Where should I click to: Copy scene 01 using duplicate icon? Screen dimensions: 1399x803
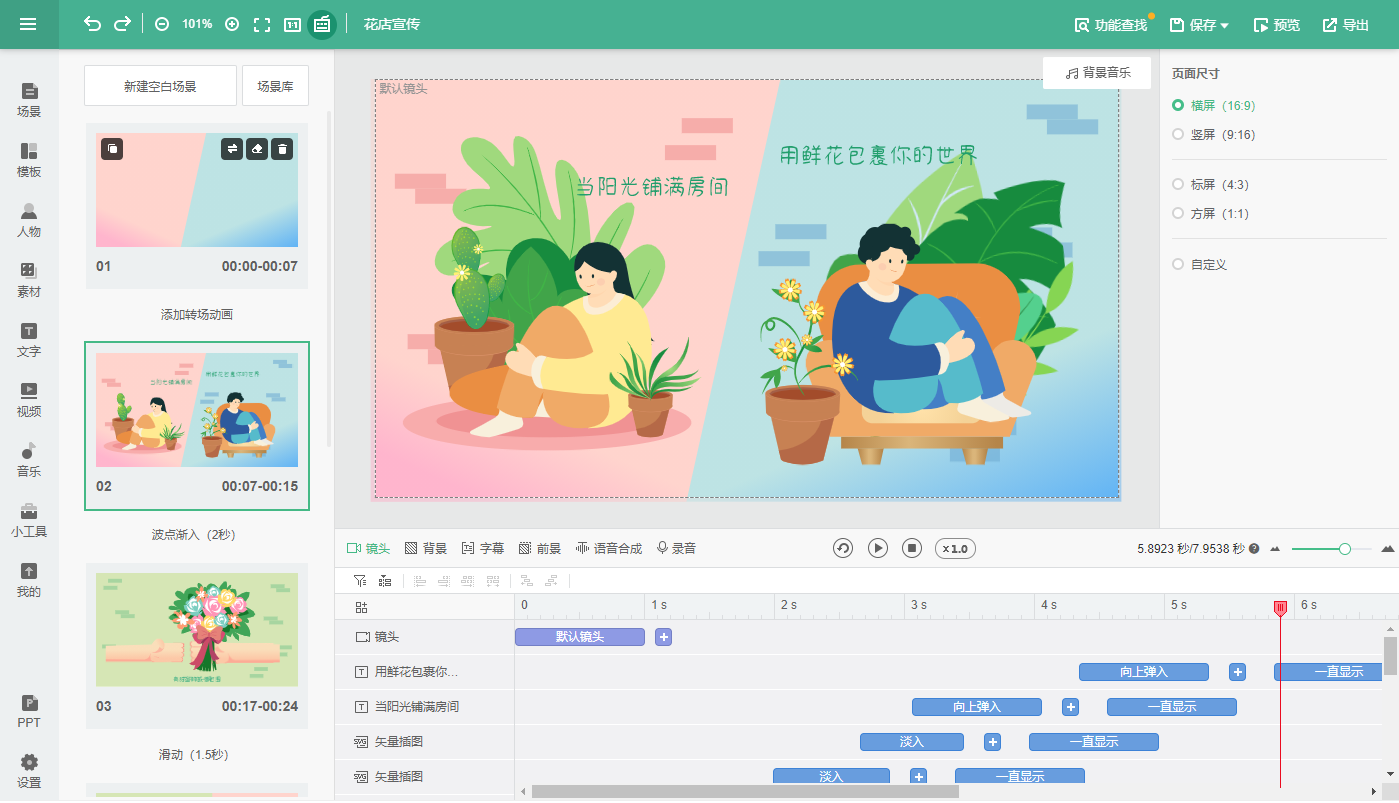[112, 149]
